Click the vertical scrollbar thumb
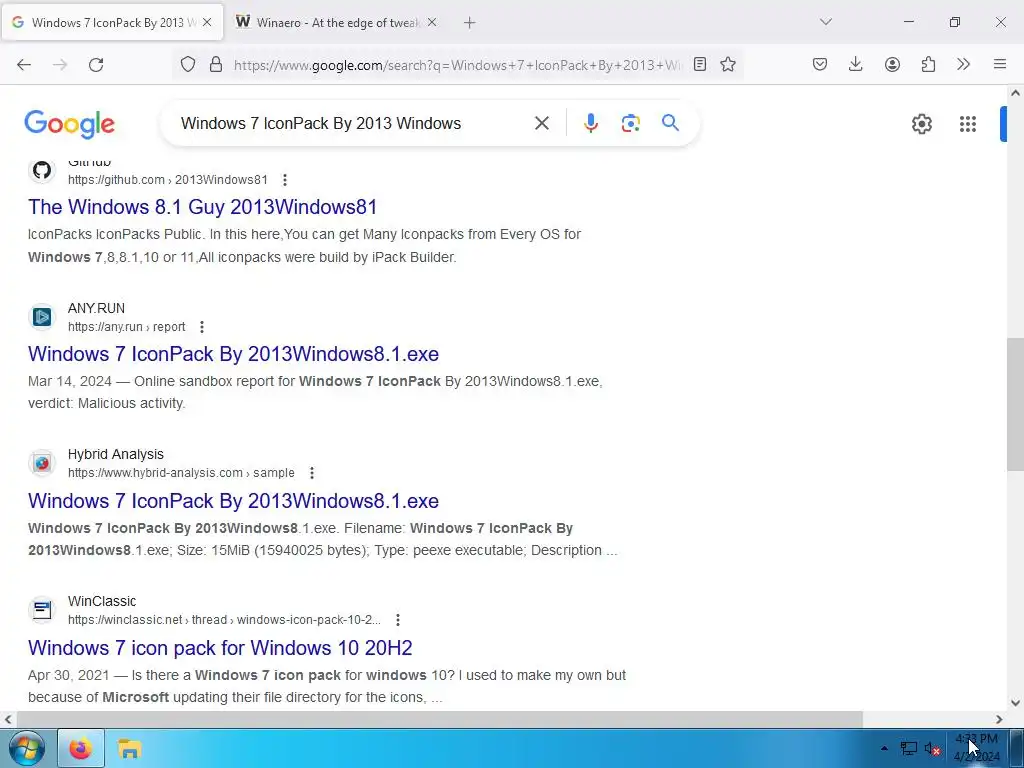The image size is (1024, 768). pos(1015,404)
